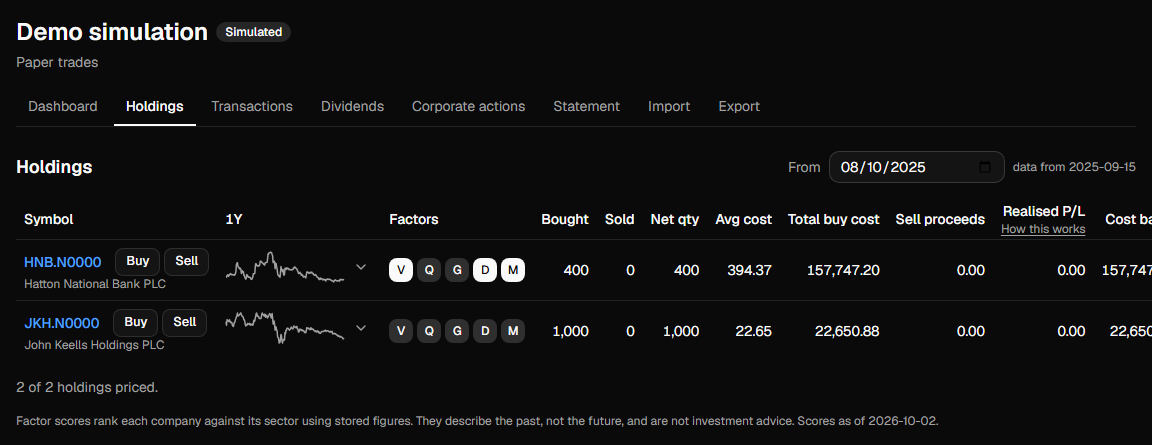The image size is (1152, 445).
Task: Switch to the Statement tab
Action: click(x=586, y=106)
